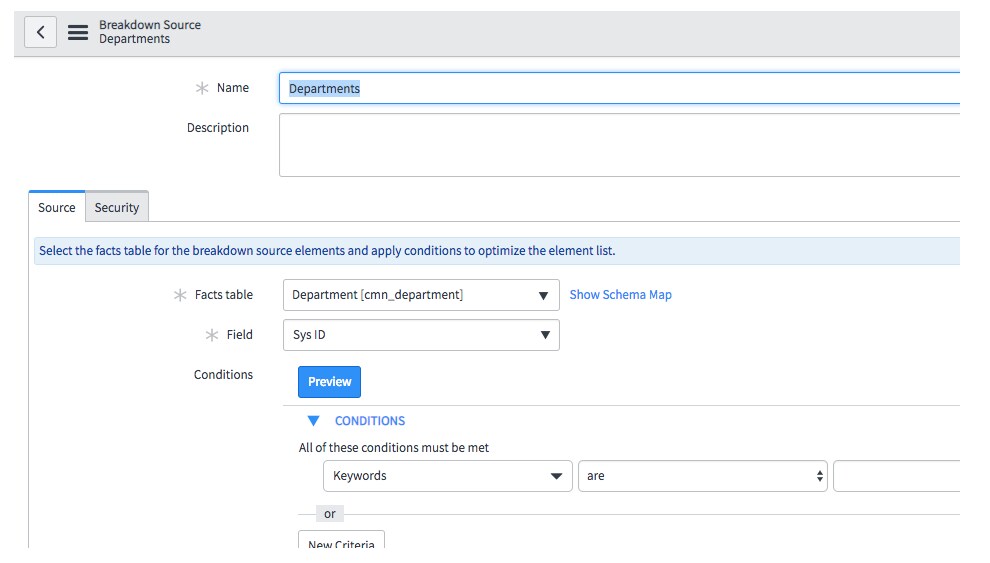Image resolution: width=990 pixels, height=563 pixels.
Task: Open the 'are' operator dropdown
Action: click(703, 476)
